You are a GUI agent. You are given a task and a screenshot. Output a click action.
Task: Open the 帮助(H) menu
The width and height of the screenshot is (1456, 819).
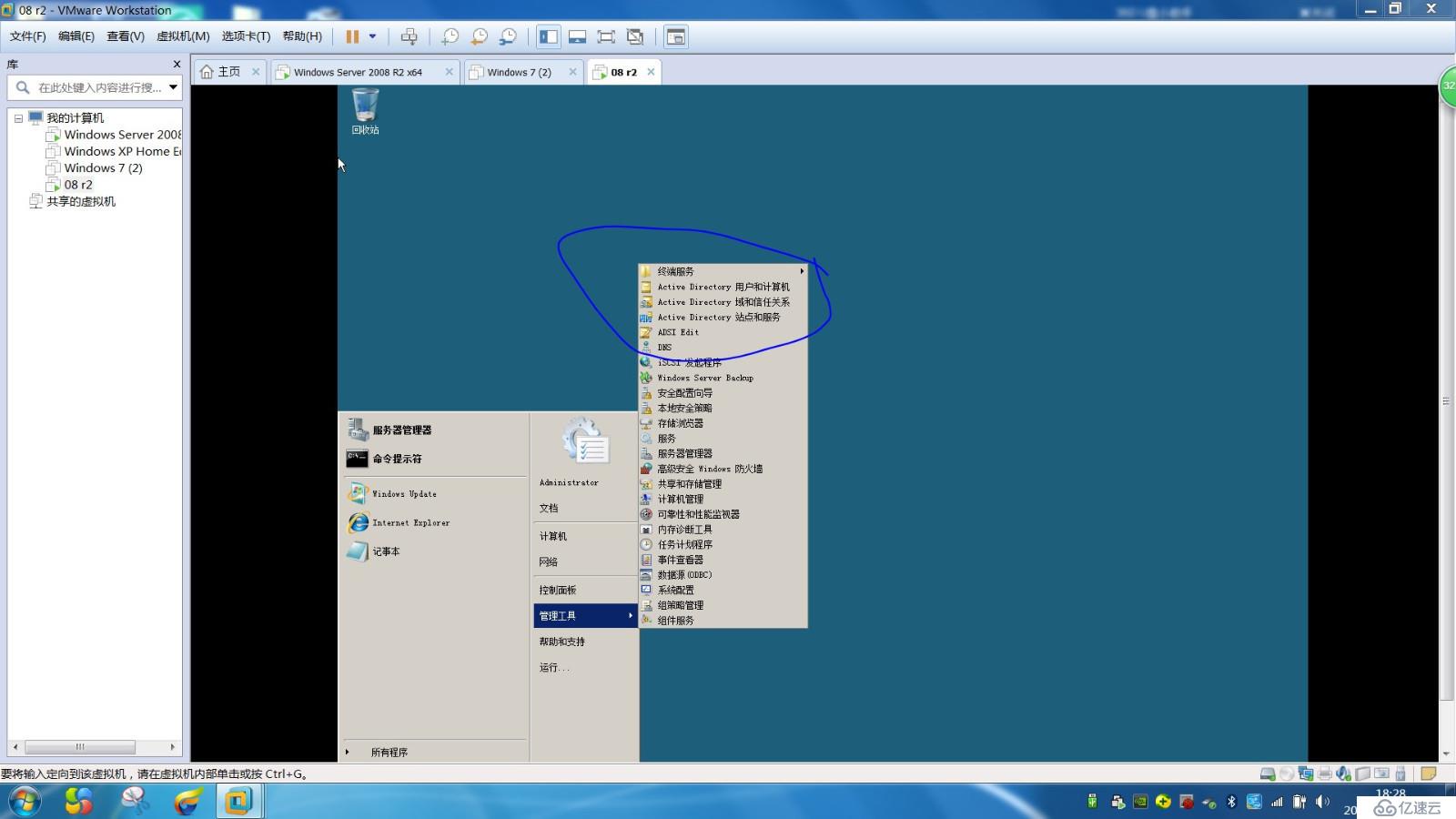point(302,36)
